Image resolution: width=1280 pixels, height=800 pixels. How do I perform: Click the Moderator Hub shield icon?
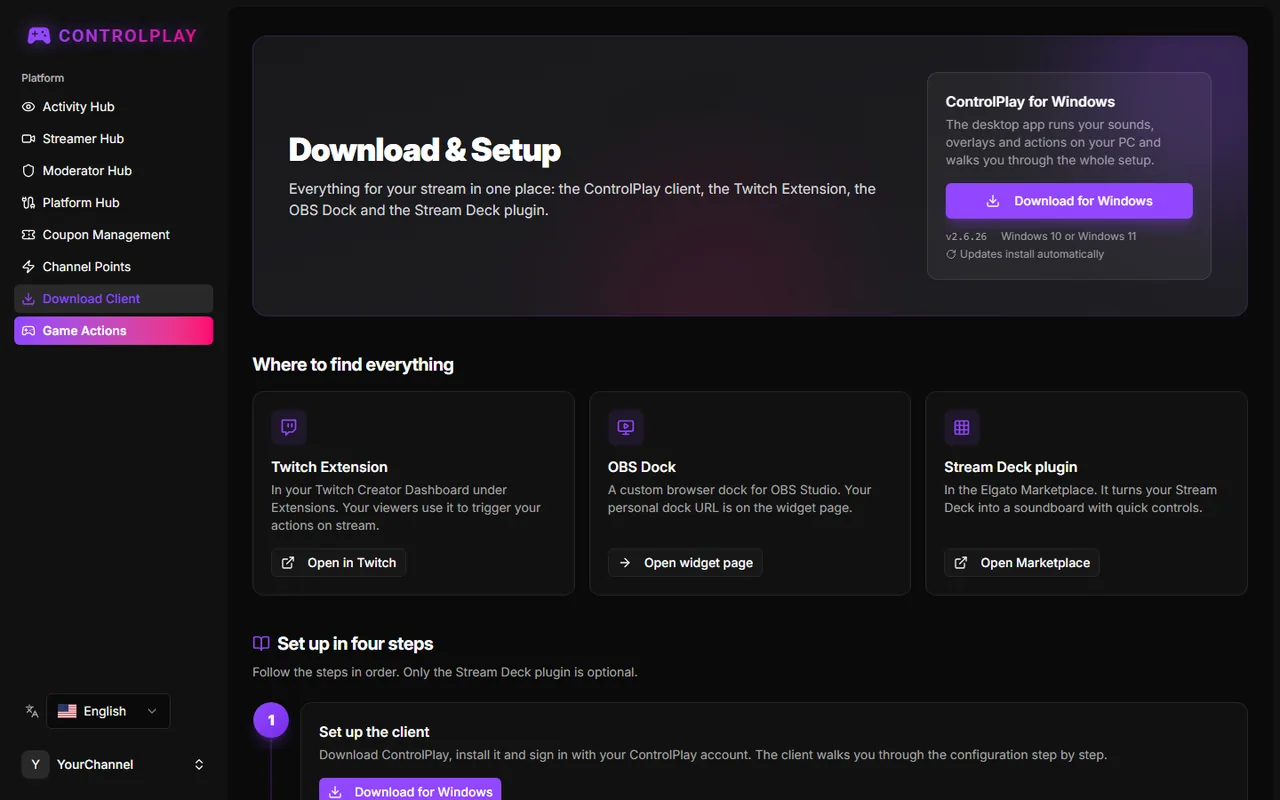click(x=28, y=171)
